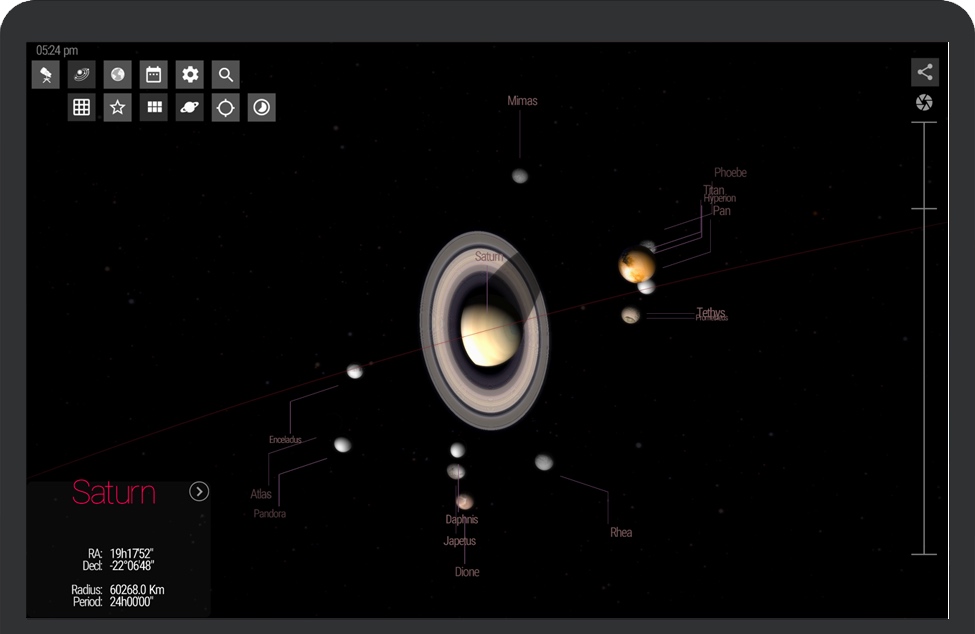Take a snapshot with the shutter icon
This screenshot has height=634, width=975.
[924, 103]
